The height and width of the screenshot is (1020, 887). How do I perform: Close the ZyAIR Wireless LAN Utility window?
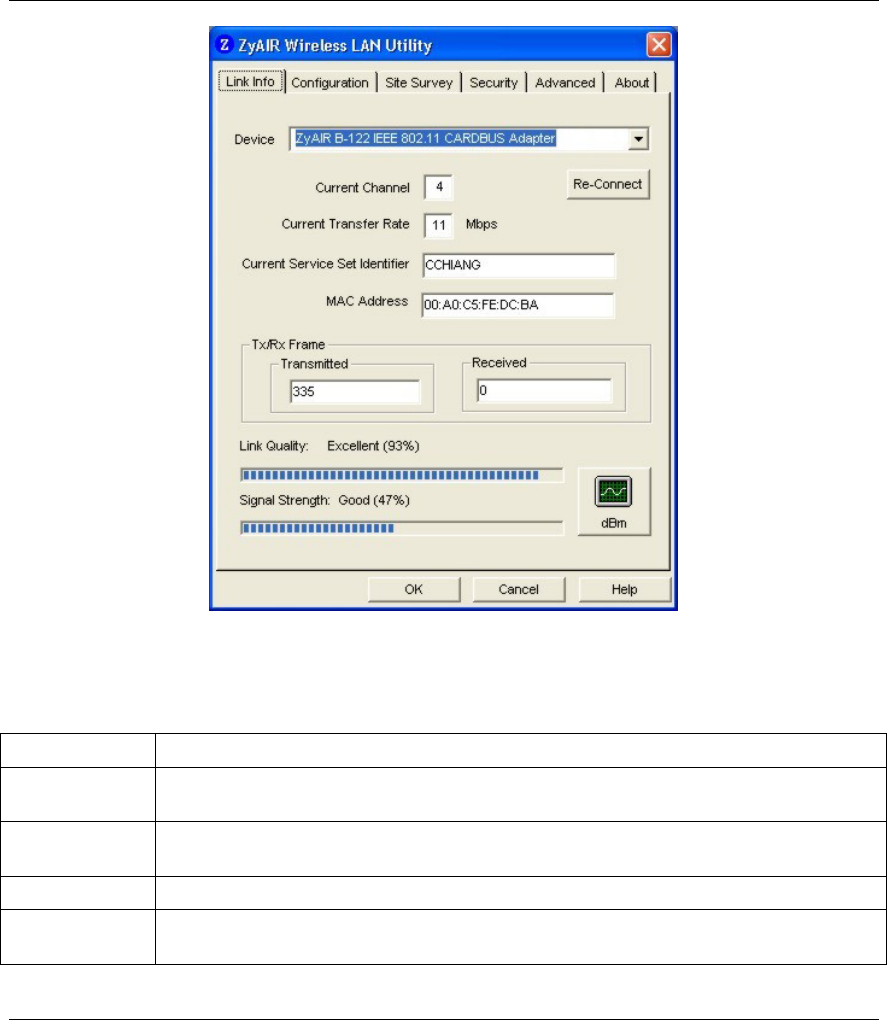click(x=659, y=45)
